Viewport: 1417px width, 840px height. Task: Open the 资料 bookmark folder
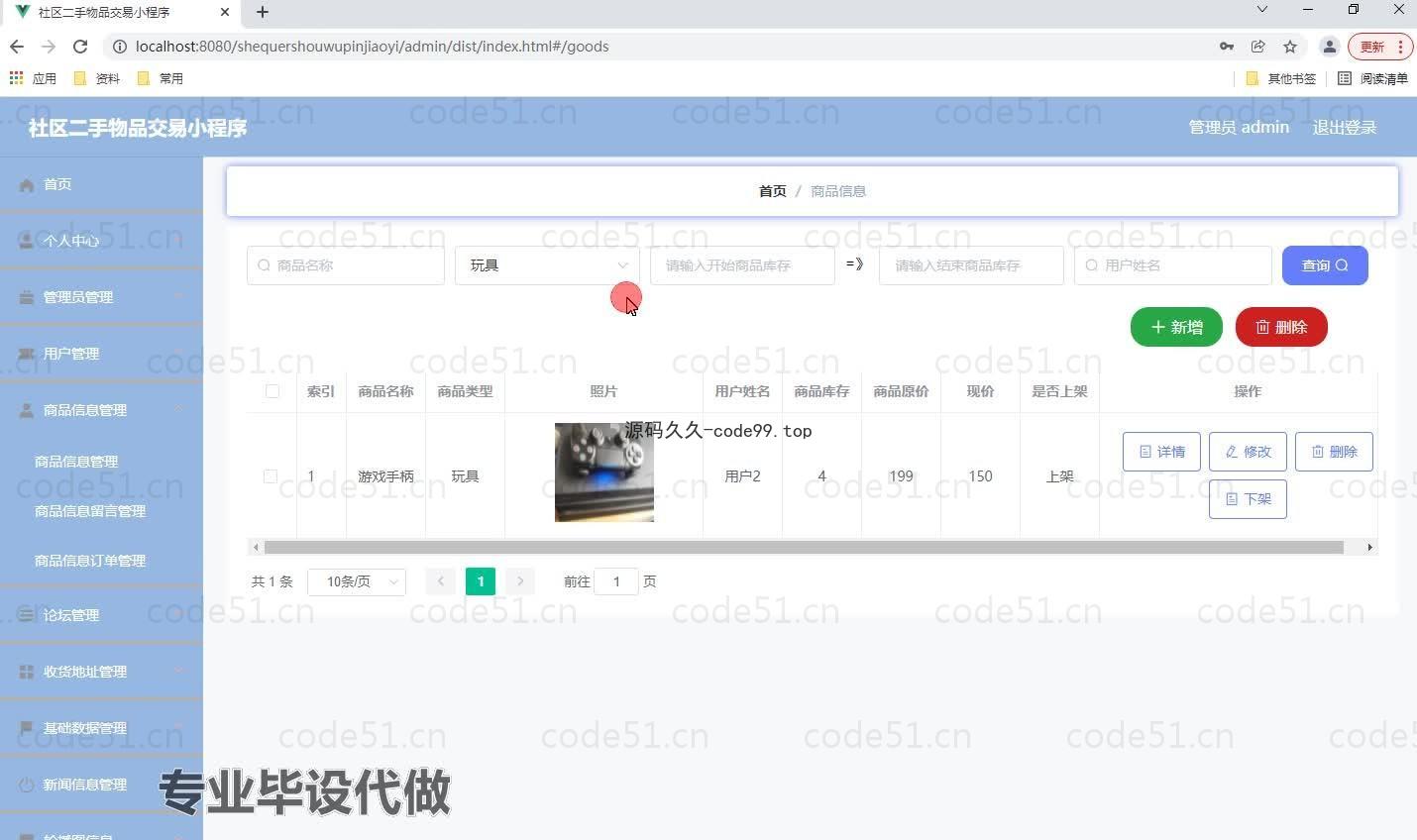point(97,78)
